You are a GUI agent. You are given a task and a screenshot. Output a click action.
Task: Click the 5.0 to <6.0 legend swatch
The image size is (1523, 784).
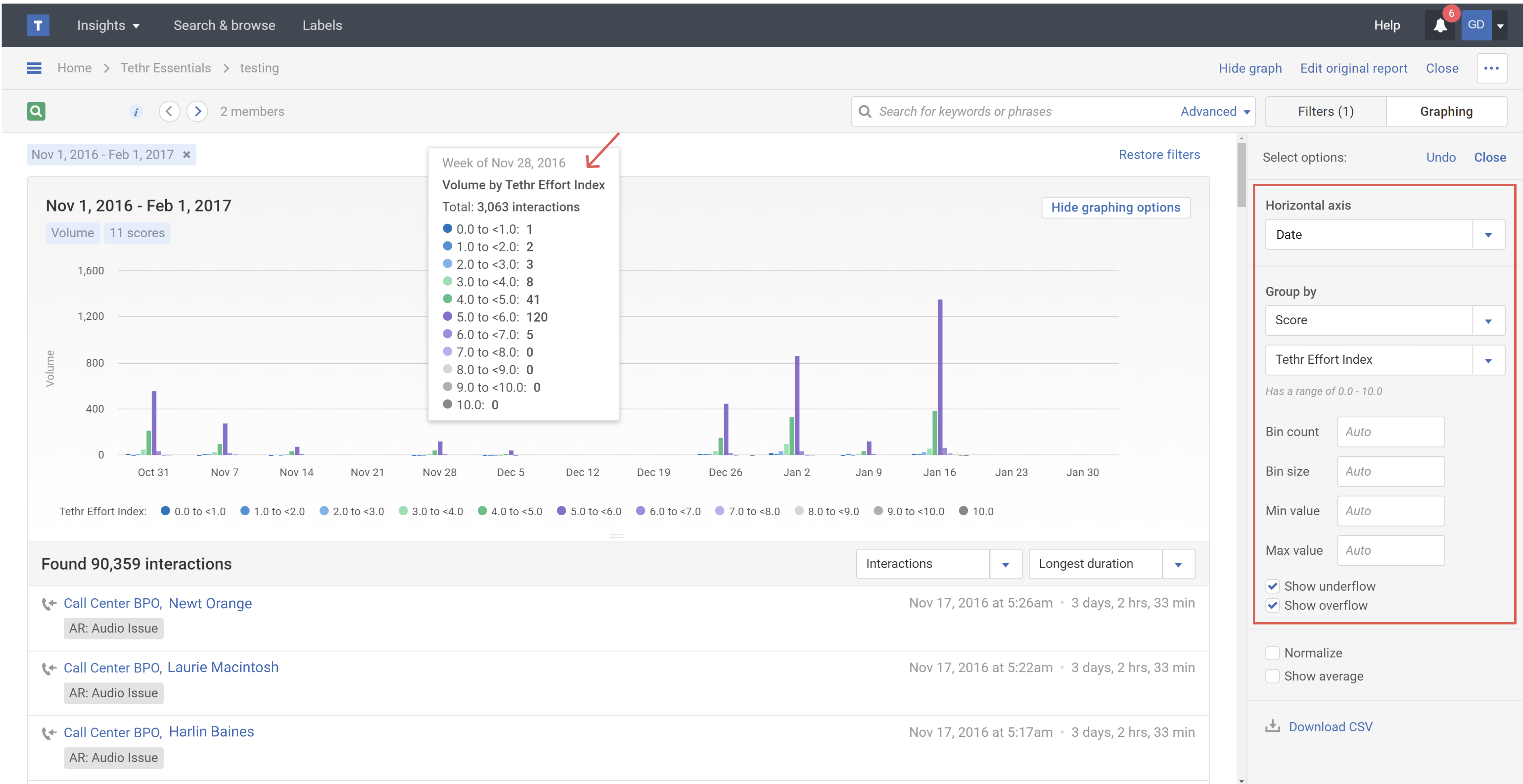click(561, 510)
